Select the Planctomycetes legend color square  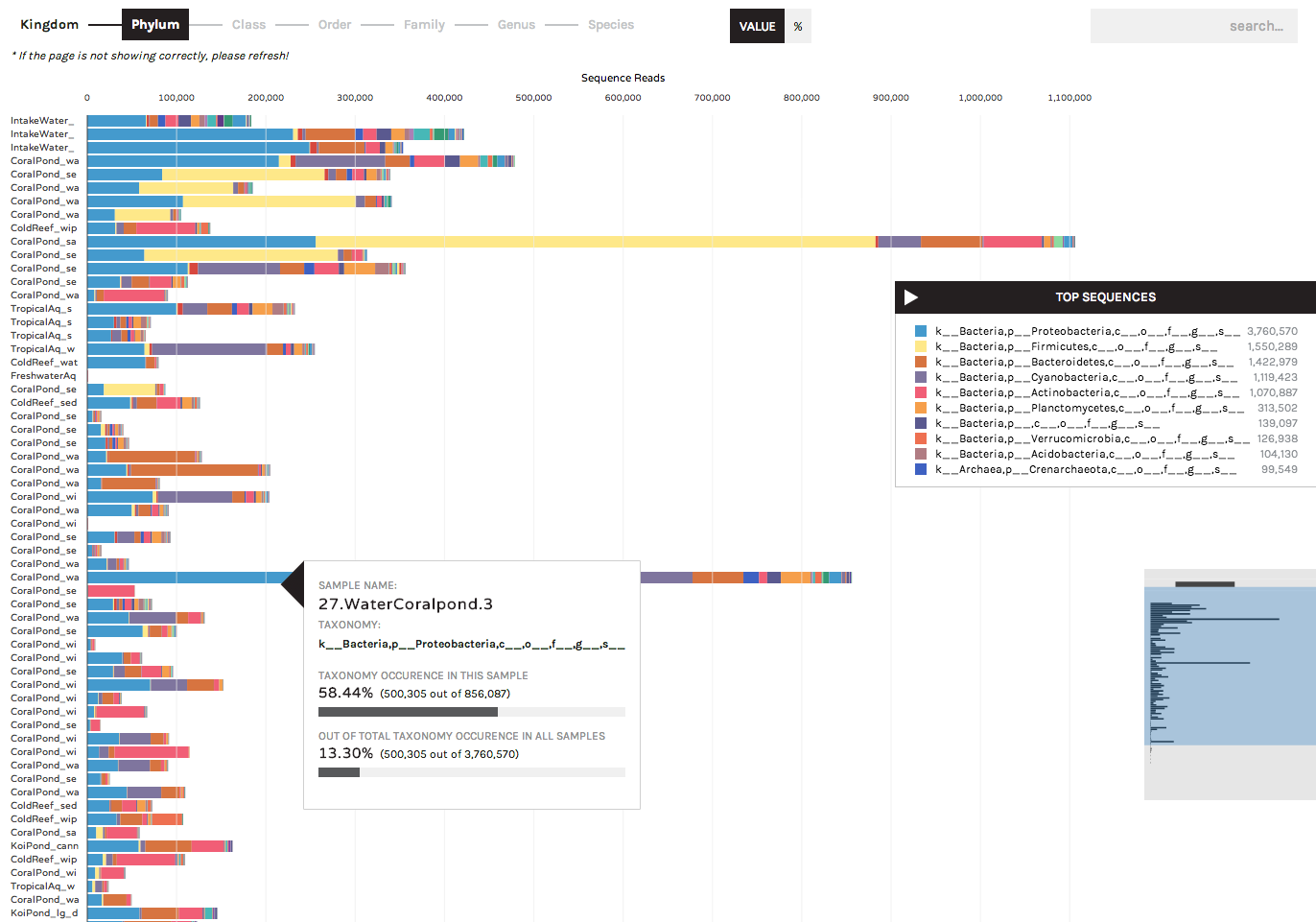click(923, 408)
